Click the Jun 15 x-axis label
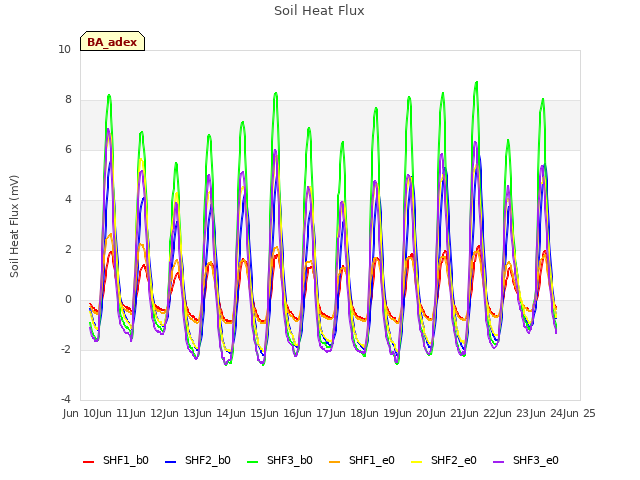The image size is (640, 480). click(247, 413)
